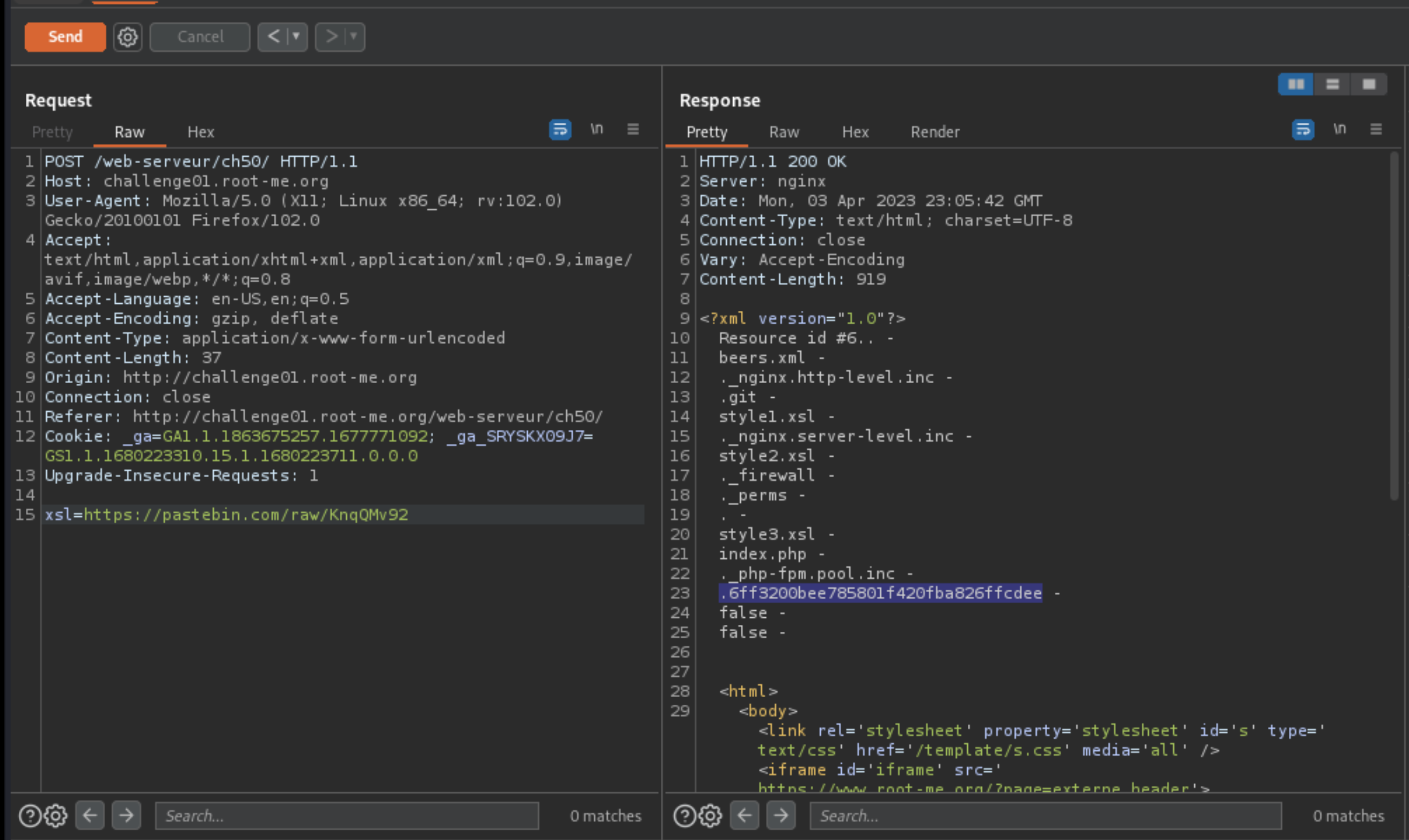The width and height of the screenshot is (1409, 840).
Task: Open request settings gear next to Send
Action: pyautogui.click(x=127, y=37)
